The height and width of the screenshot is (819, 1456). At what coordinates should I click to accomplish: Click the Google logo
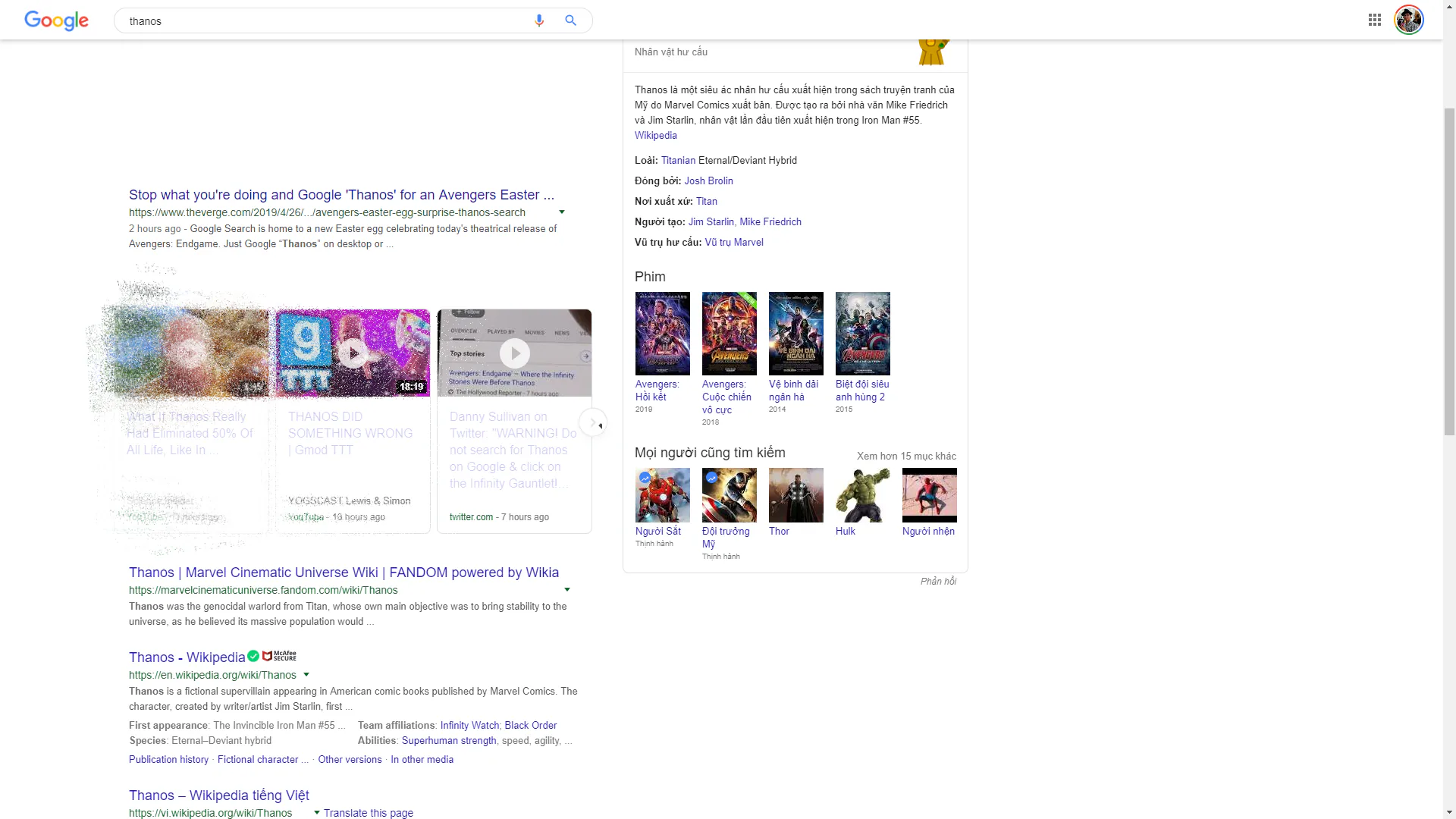click(56, 20)
